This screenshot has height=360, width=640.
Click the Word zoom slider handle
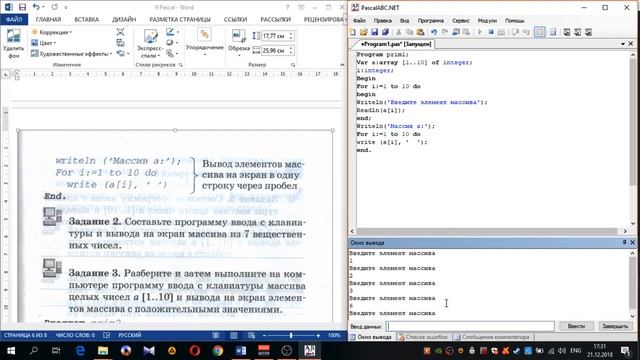(291, 335)
